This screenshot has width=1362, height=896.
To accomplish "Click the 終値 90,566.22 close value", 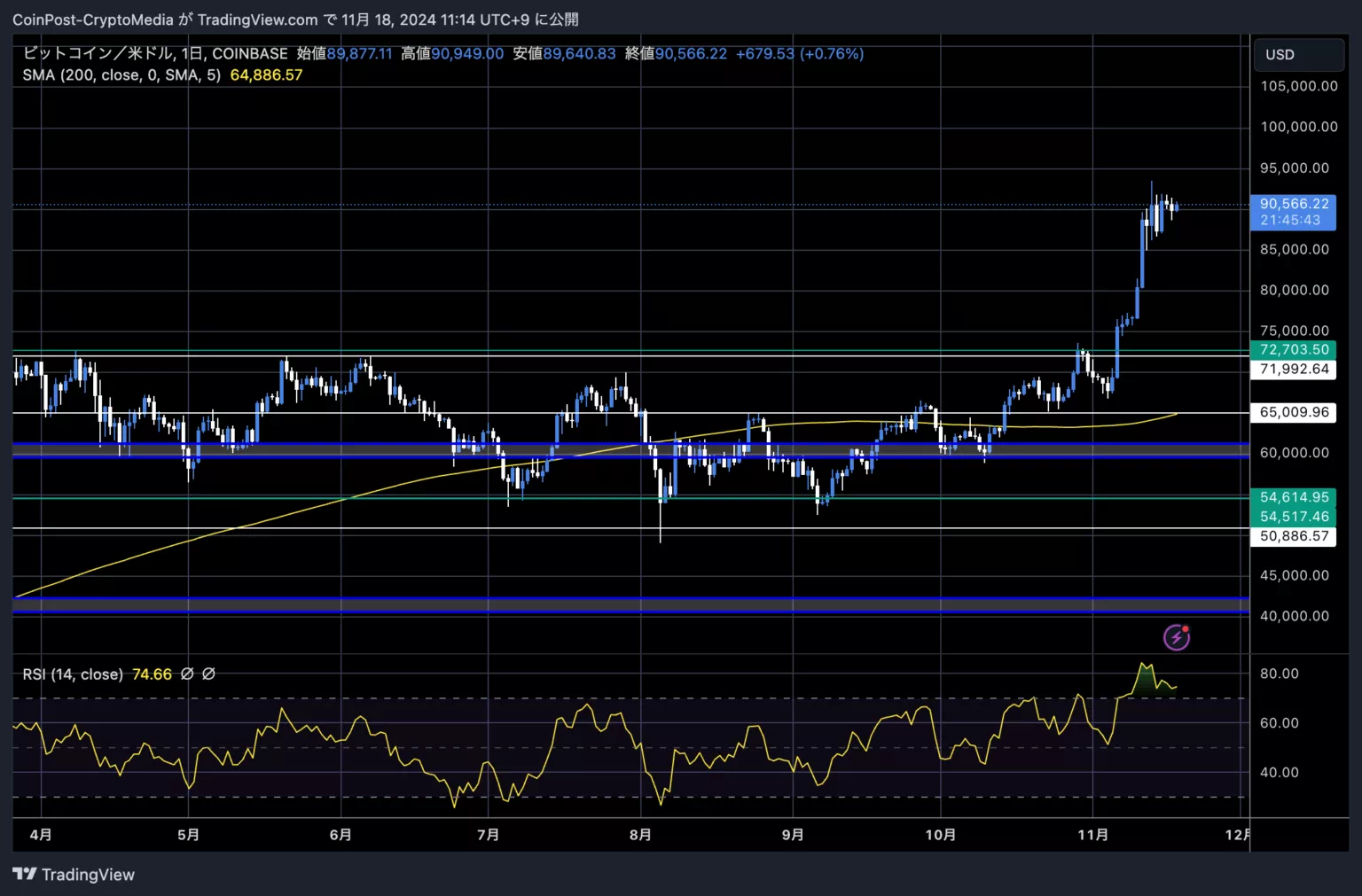I will pos(676,53).
